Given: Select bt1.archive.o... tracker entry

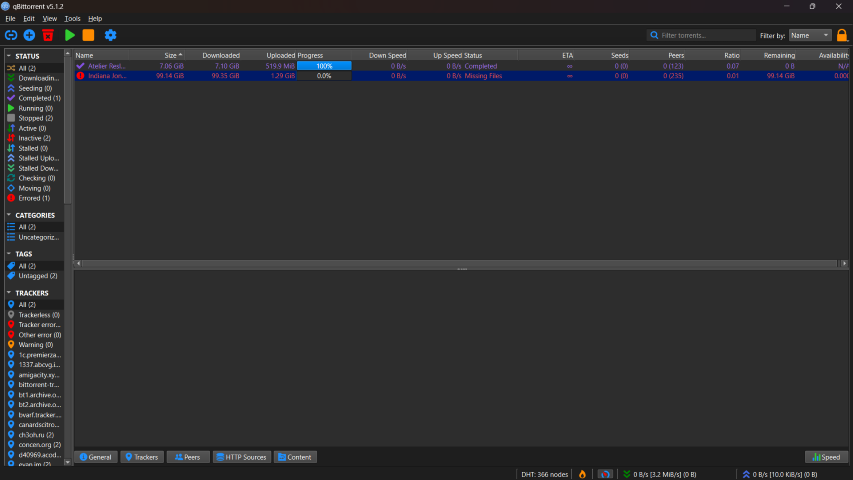Looking at the screenshot, I should coord(34,395).
